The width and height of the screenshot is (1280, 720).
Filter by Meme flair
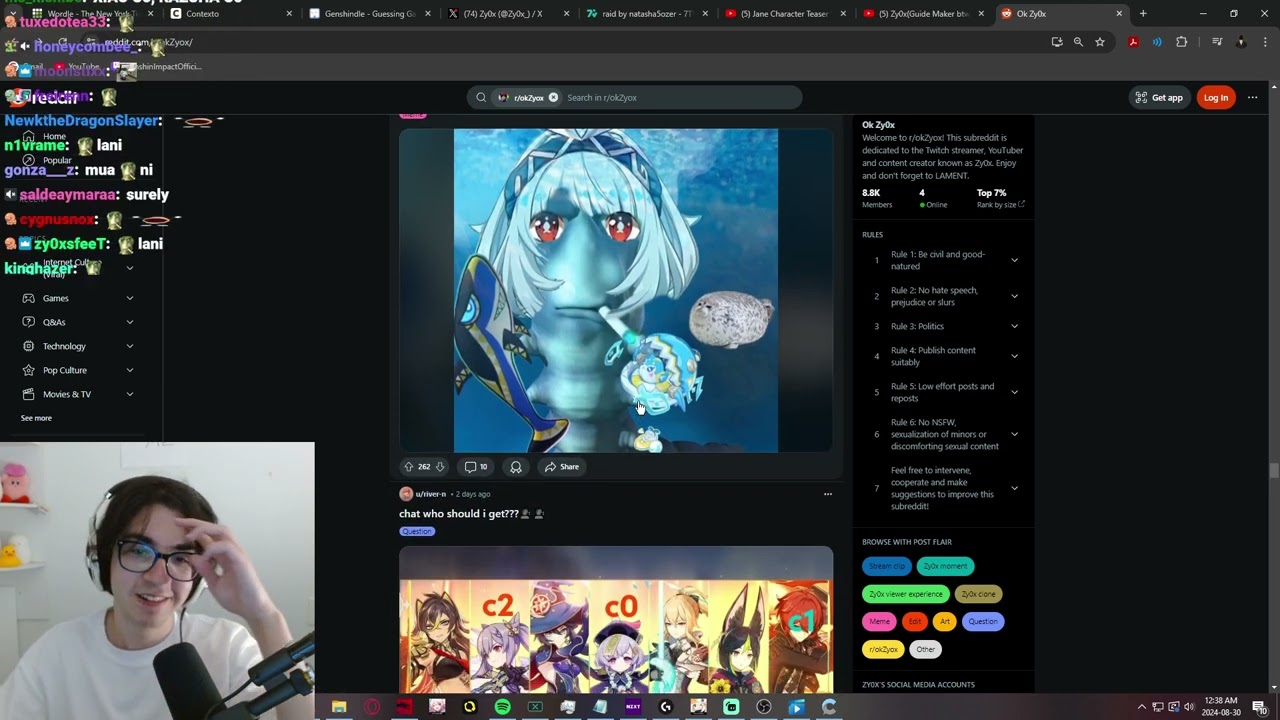tap(879, 622)
